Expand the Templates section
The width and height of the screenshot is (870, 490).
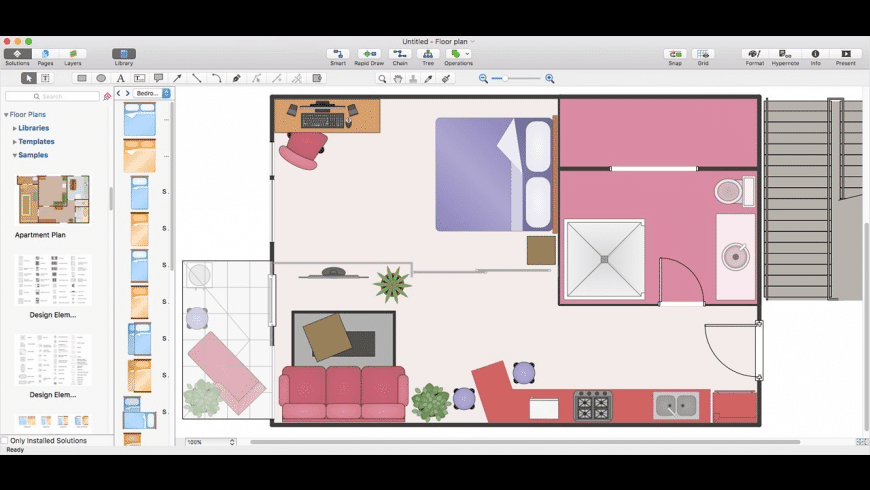click(x=15, y=142)
